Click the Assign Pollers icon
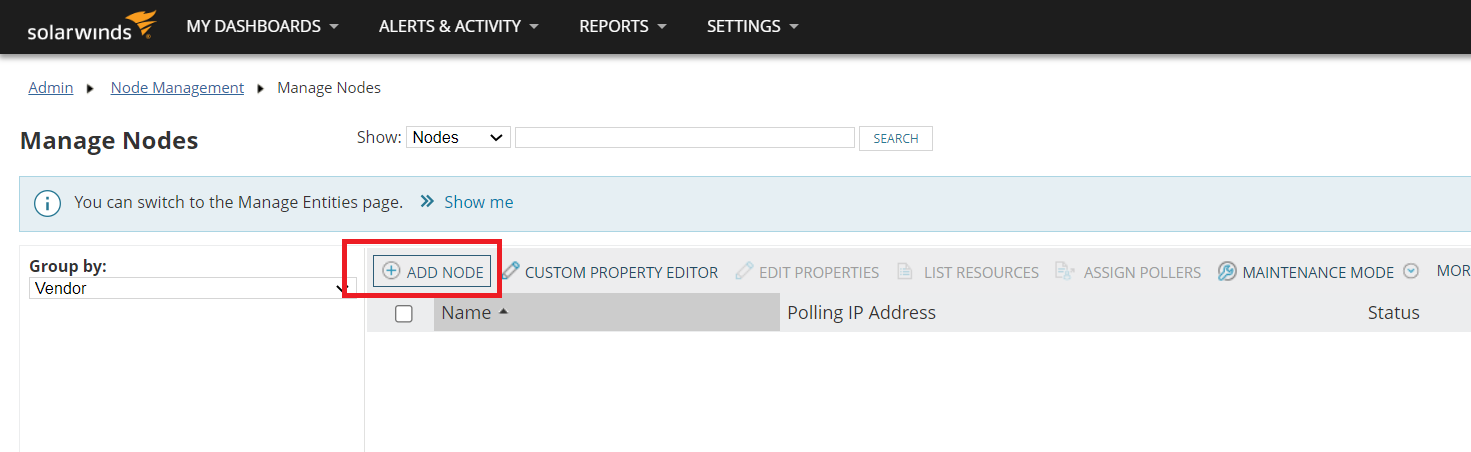This screenshot has width=1471, height=452. (x=1064, y=271)
